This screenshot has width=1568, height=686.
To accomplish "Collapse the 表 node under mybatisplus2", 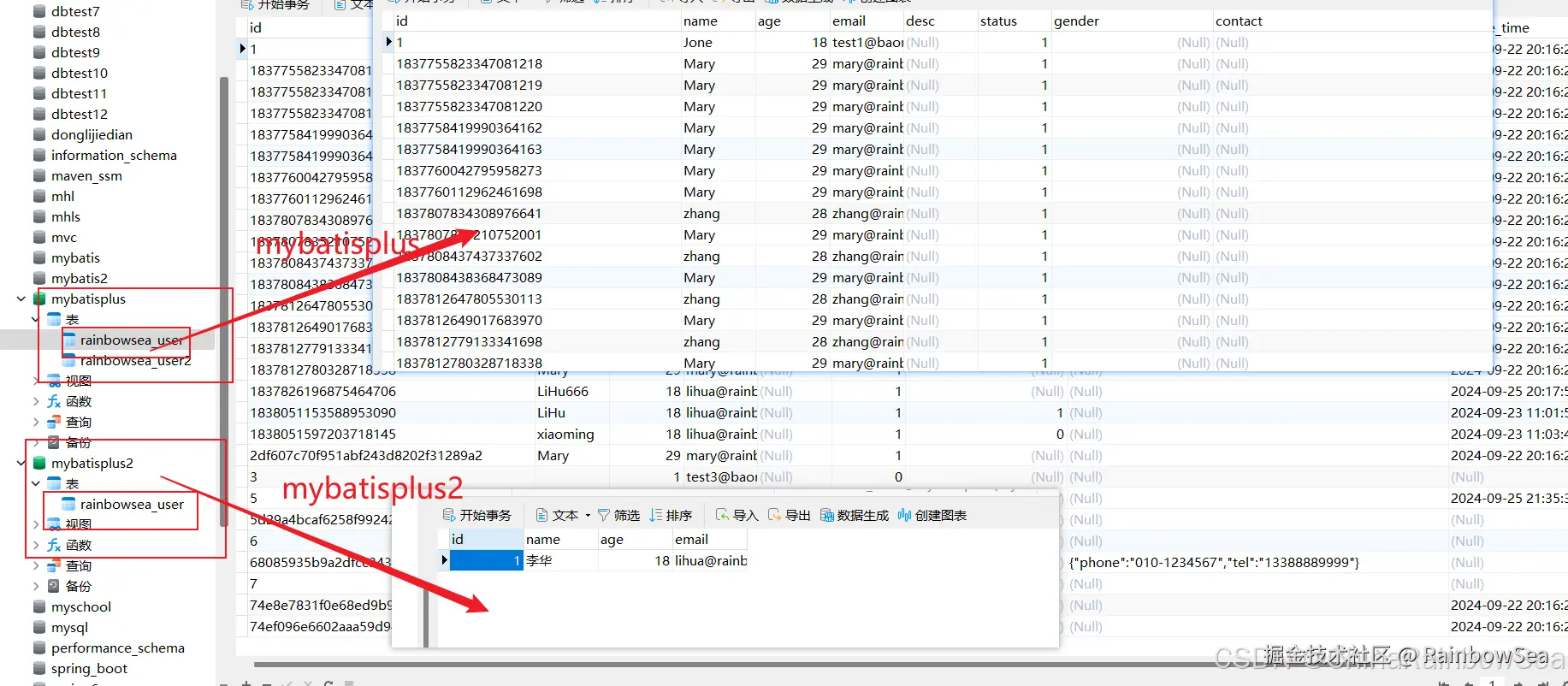I will tap(36, 483).
